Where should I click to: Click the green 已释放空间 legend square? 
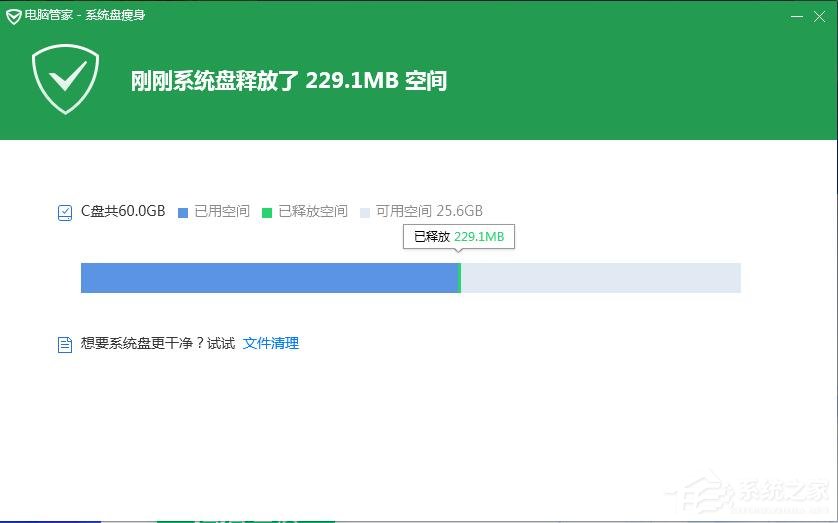(x=267, y=212)
